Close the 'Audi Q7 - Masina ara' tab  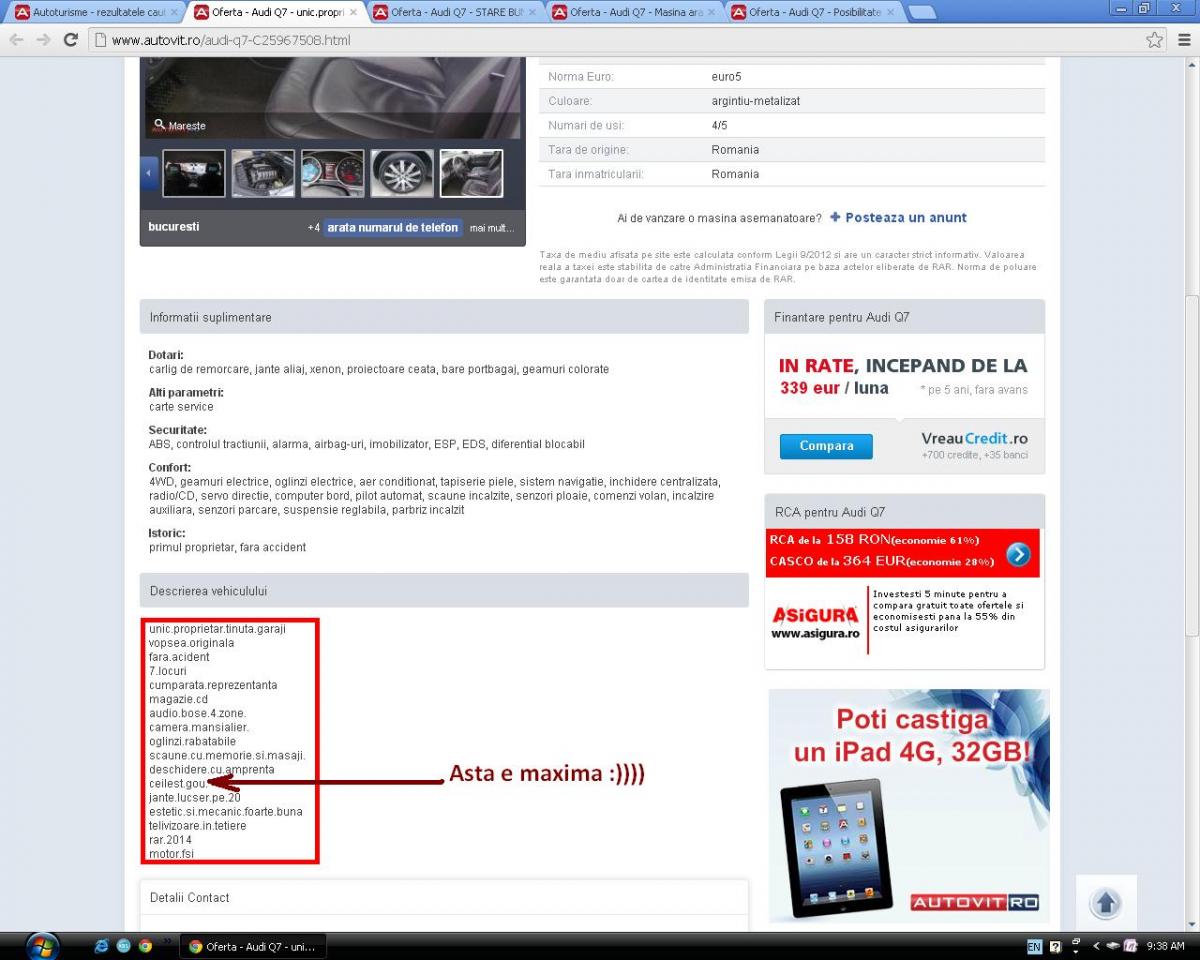[x=711, y=13]
